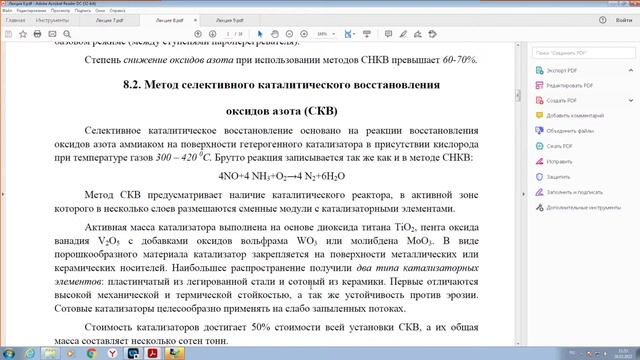640x360 pixels.
Task: Switch to the Главная tab
Action: (x=16, y=20)
